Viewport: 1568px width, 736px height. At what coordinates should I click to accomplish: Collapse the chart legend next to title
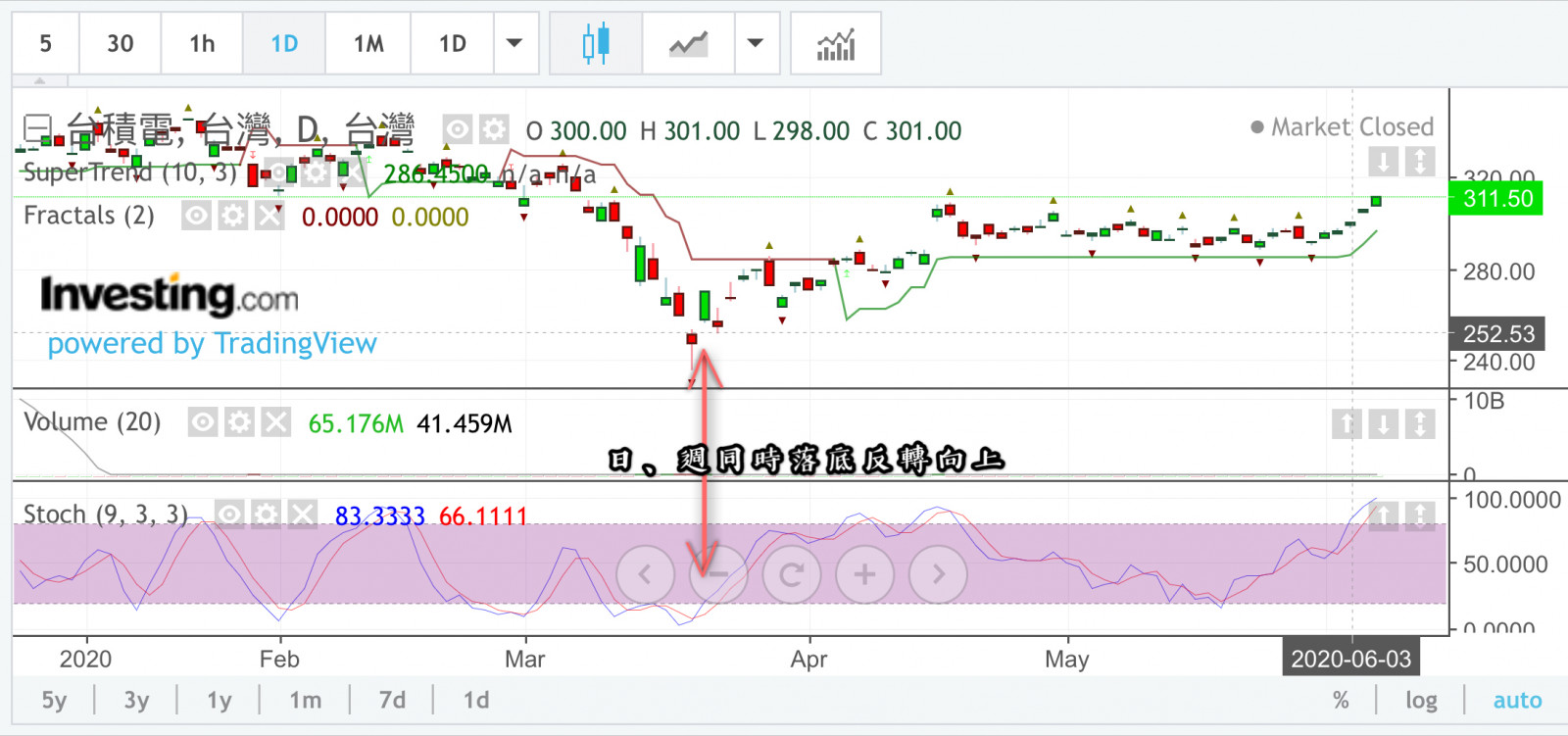click(36, 128)
